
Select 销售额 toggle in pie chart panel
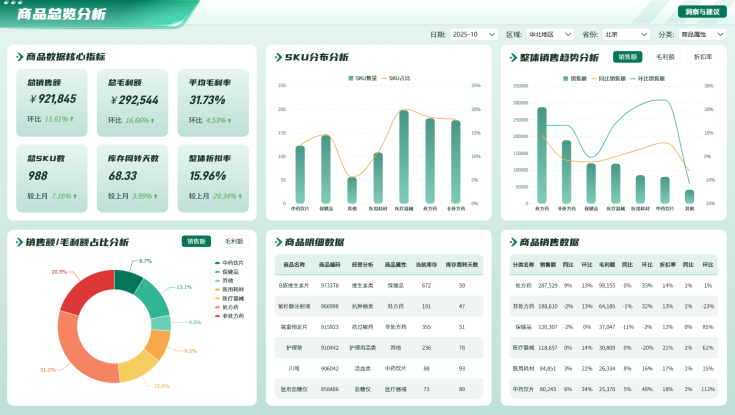tap(196, 241)
